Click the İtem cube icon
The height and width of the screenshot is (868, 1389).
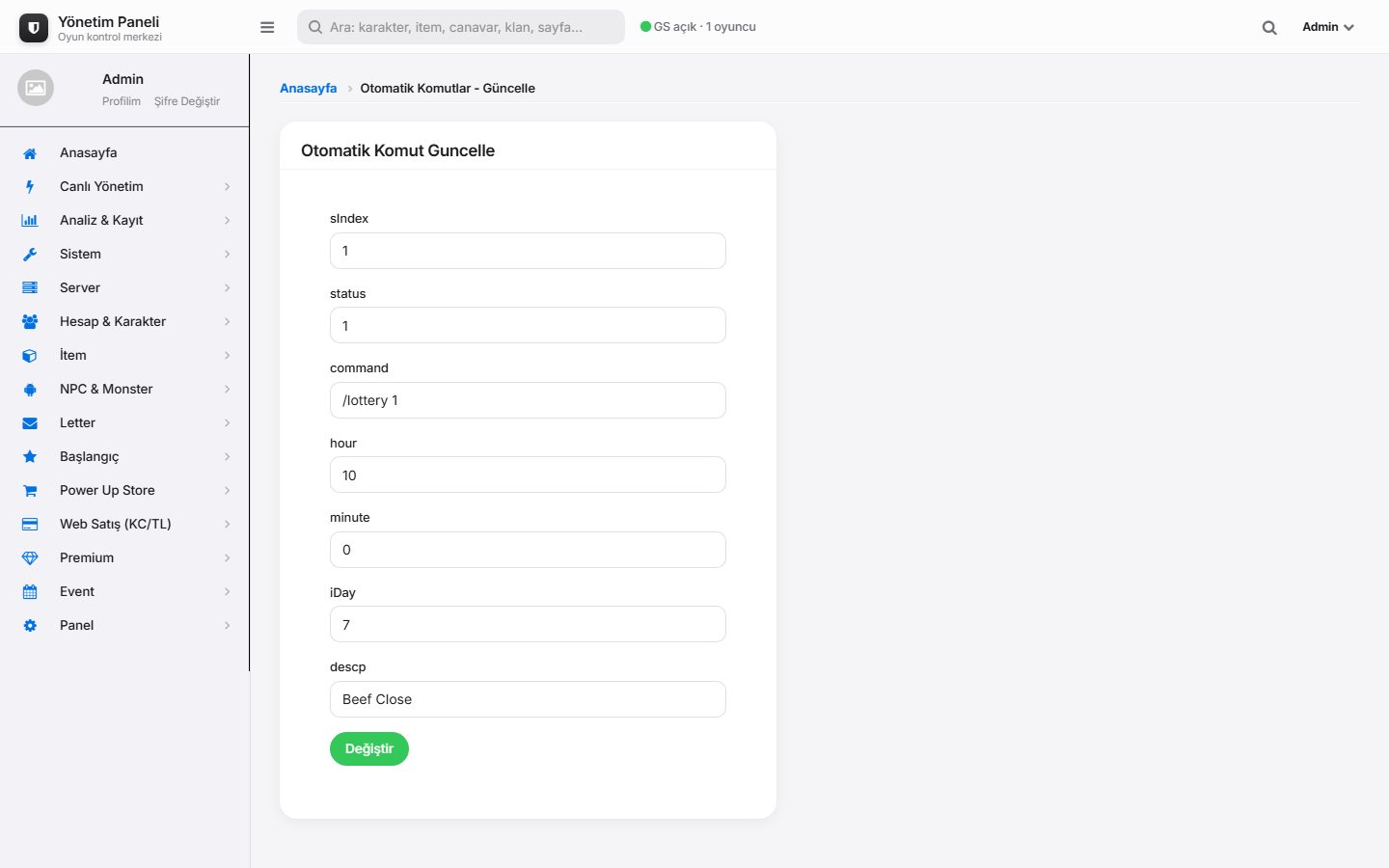[30, 356]
